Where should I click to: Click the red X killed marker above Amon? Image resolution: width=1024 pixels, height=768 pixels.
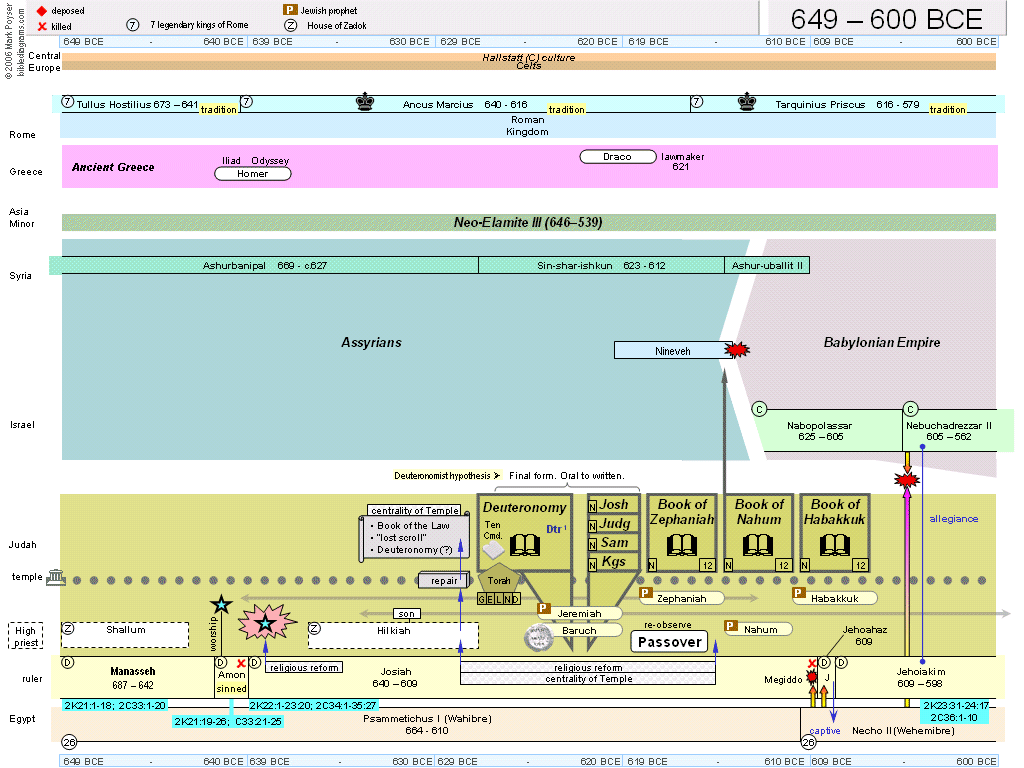click(240, 663)
